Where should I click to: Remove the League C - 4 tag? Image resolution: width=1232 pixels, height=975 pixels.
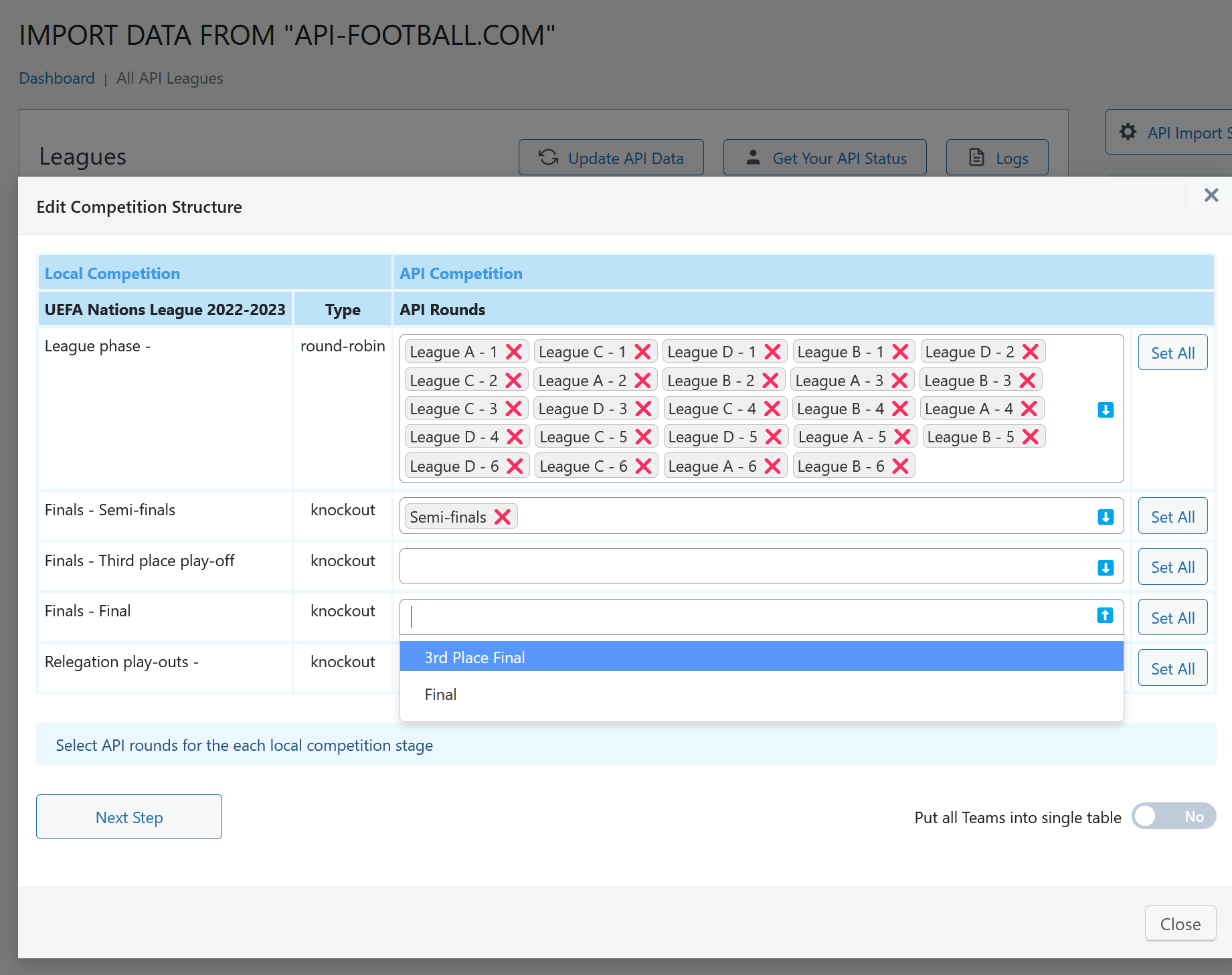[772, 409]
